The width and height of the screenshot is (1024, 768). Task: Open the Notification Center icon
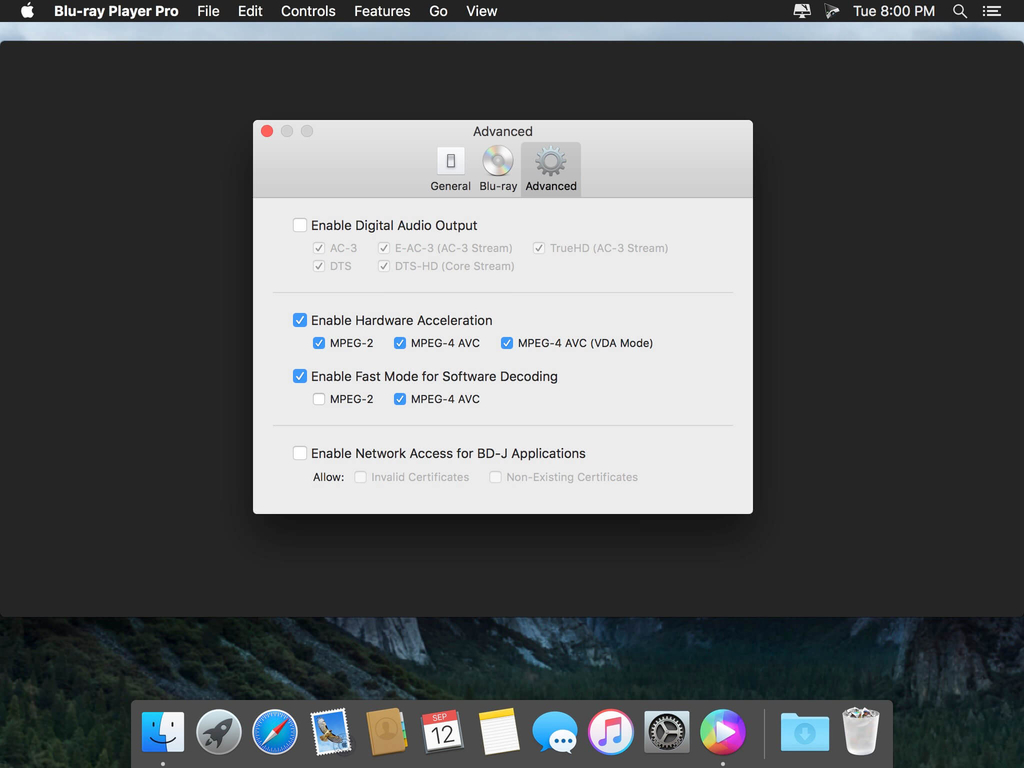pos(991,11)
